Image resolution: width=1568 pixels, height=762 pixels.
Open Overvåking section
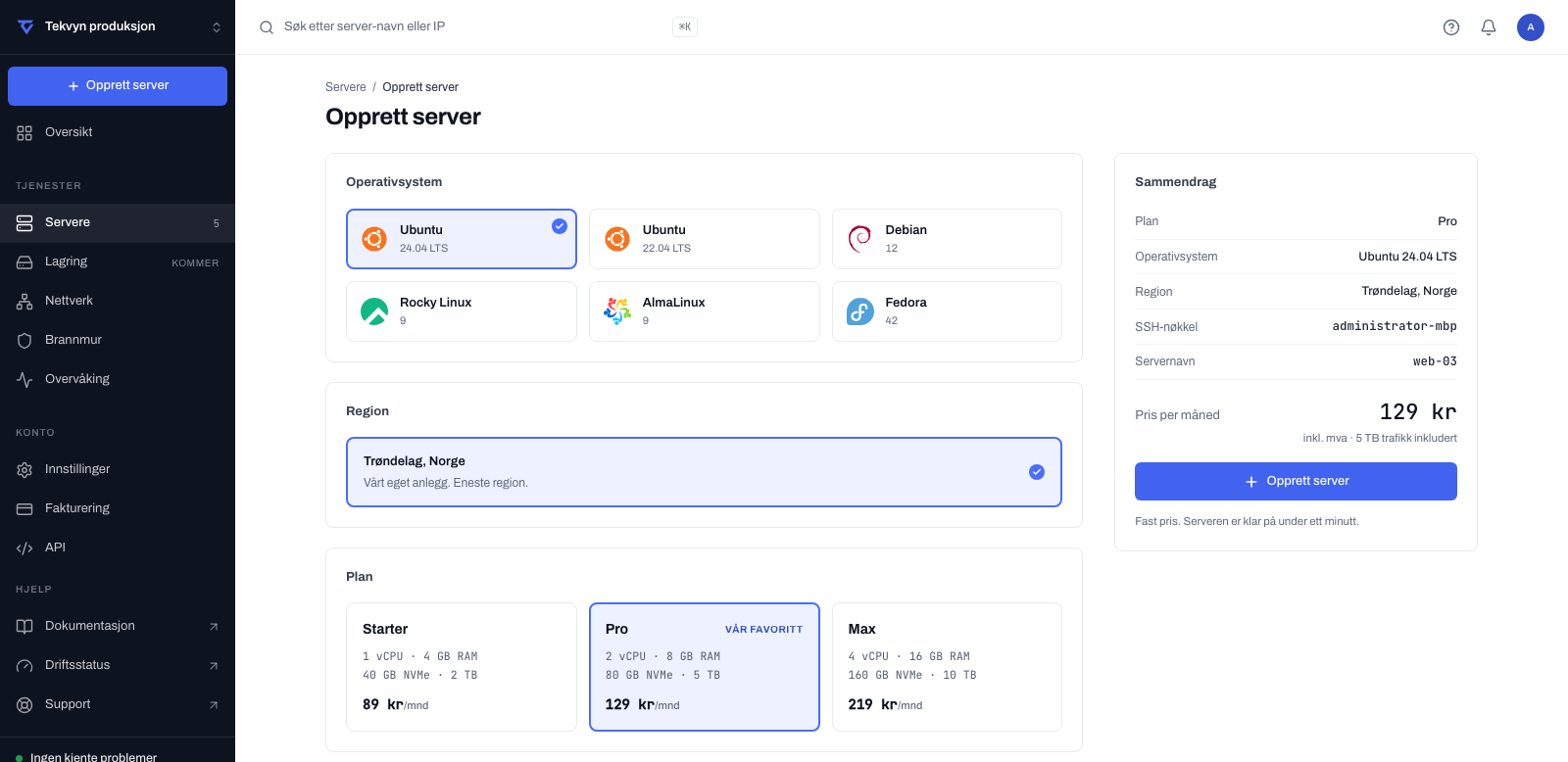118,380
